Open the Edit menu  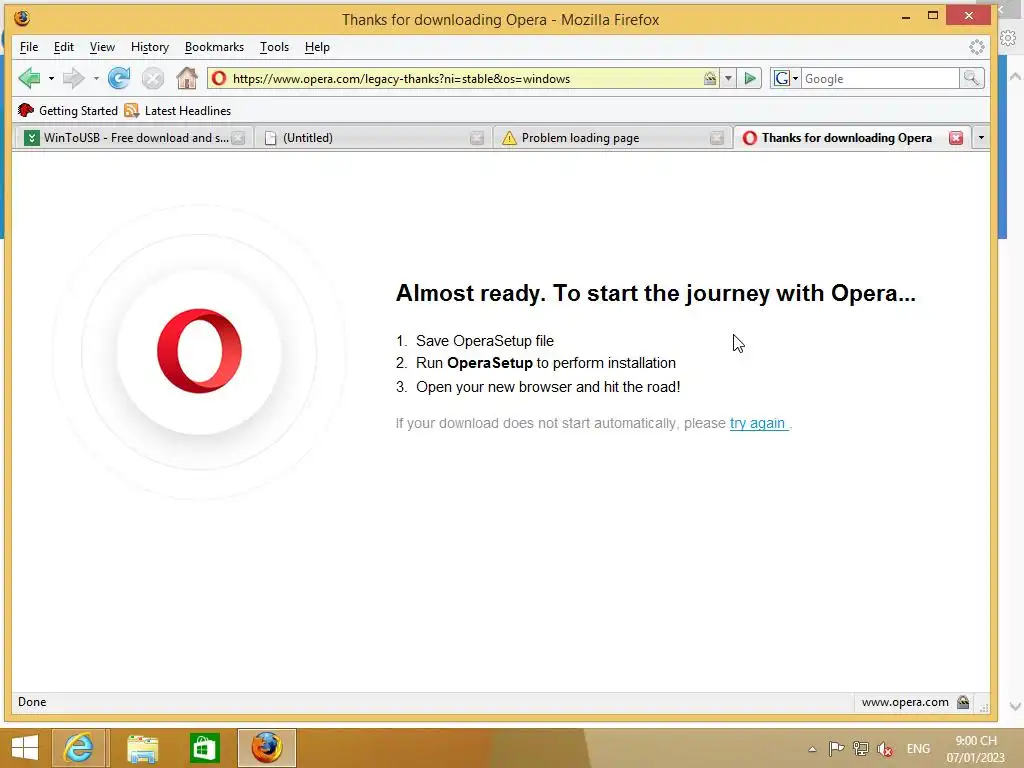click(63, 47)
